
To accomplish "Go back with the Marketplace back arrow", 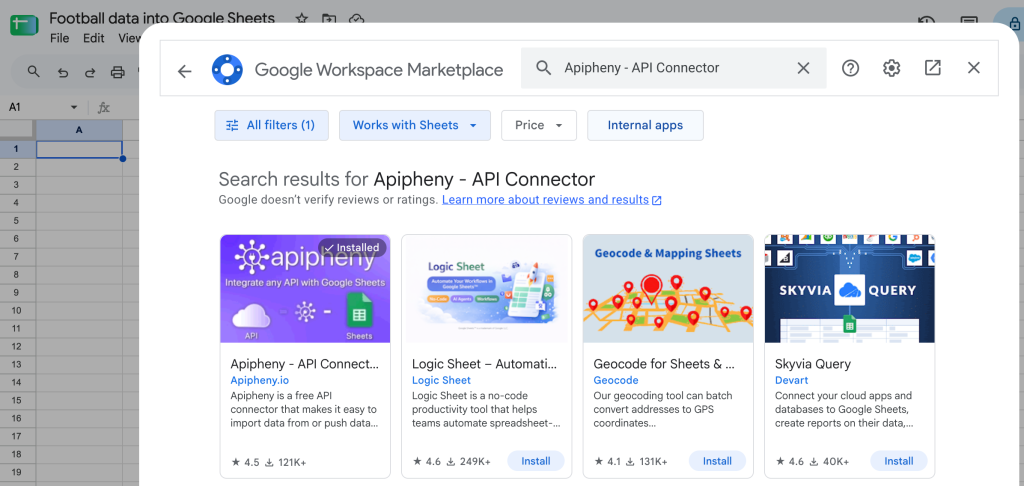I will (184, 71).
